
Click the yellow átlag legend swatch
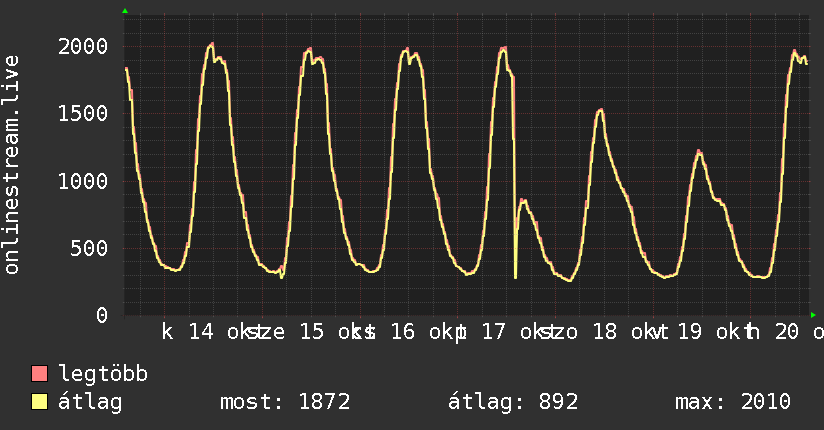(39, 402)
